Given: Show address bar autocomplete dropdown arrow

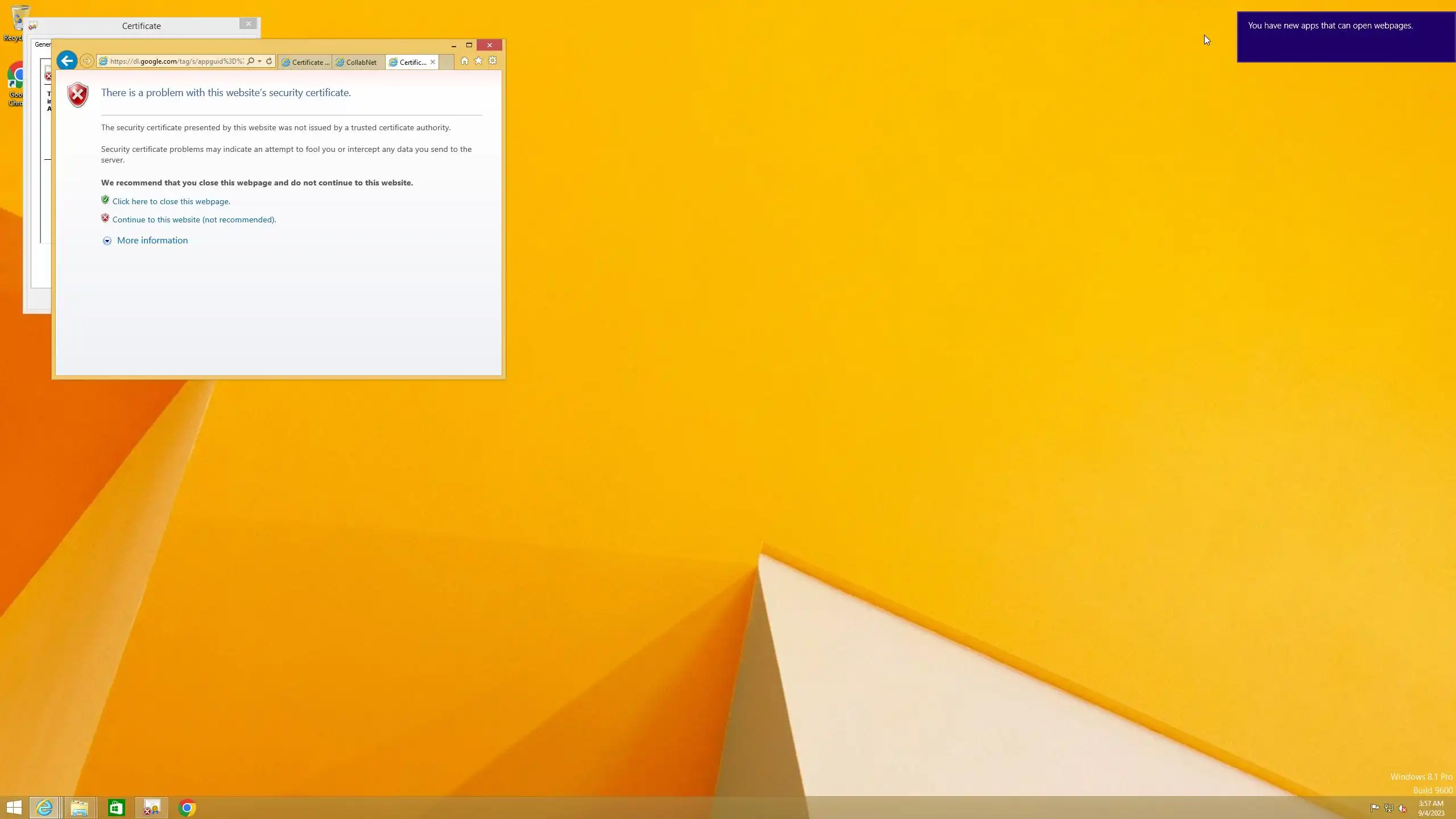Looking at the screenshot, I should (259, 61).
